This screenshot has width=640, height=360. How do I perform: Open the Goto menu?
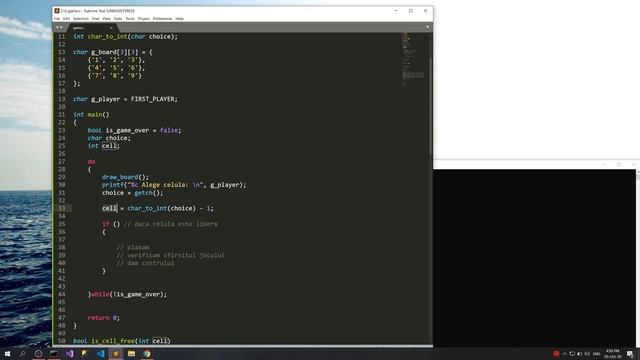(x=118, y=19)
